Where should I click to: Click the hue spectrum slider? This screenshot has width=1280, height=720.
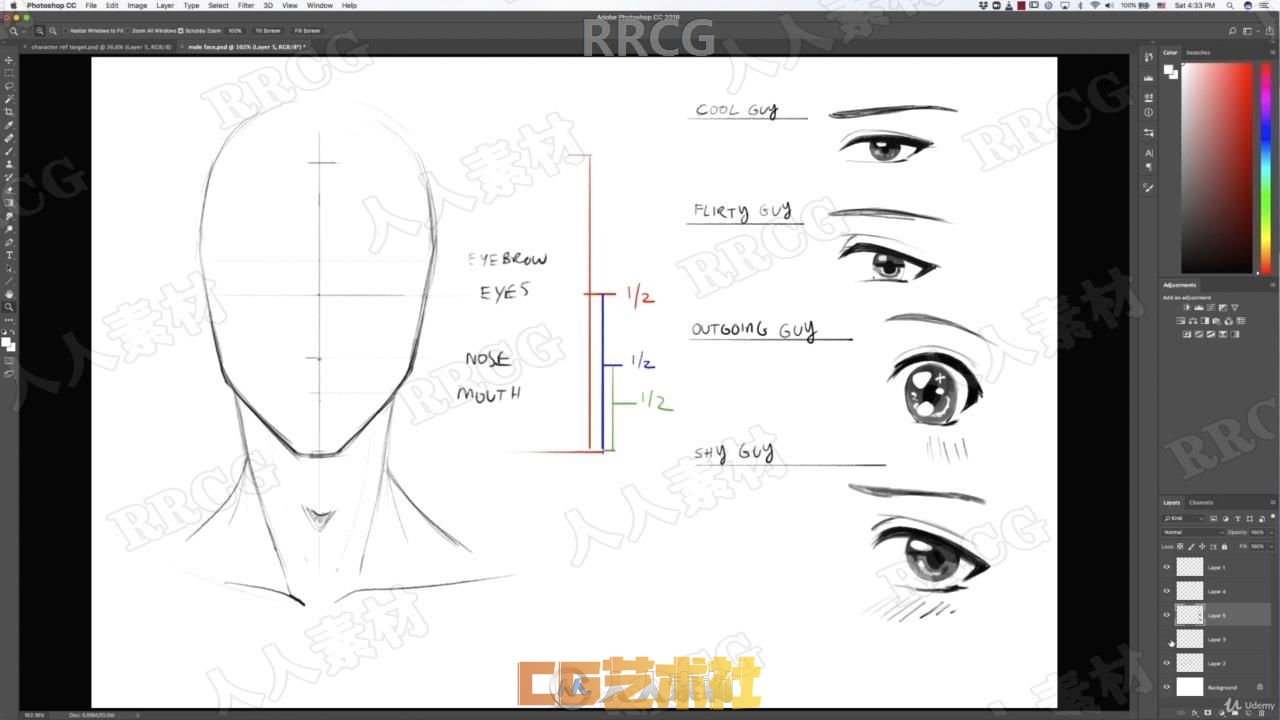[1266, 167]
